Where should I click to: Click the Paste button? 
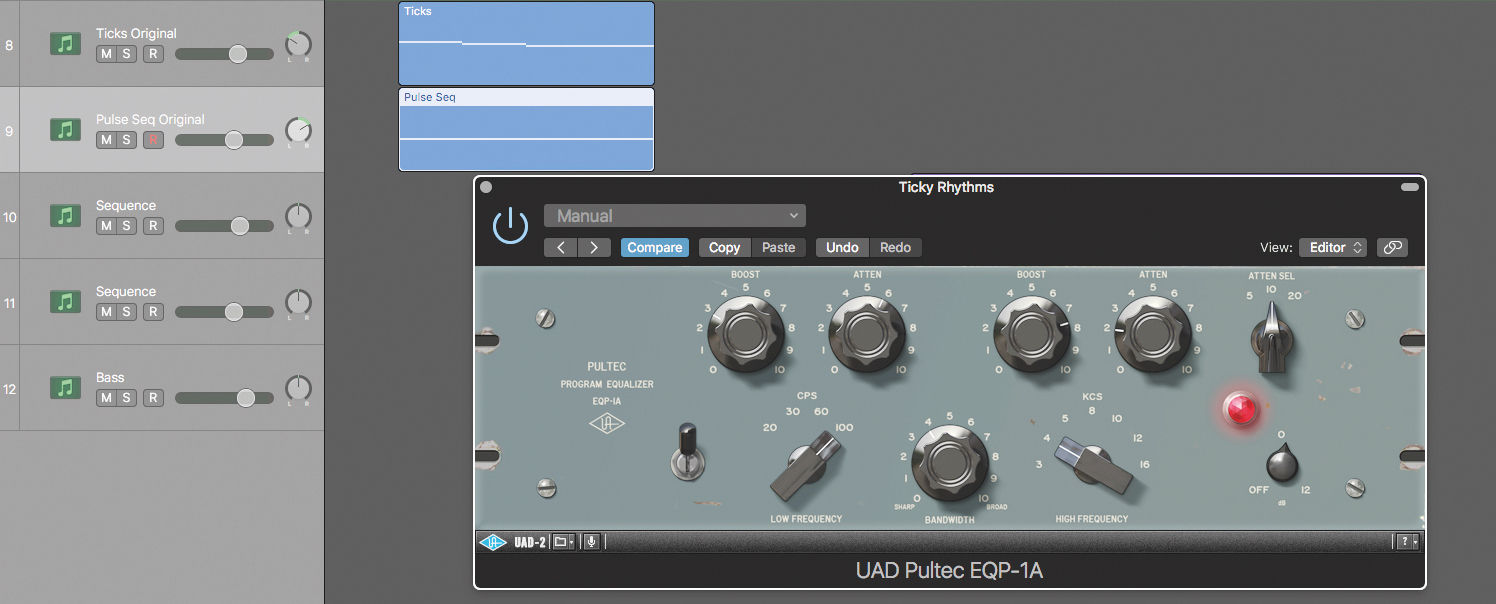[x=778, y=247]
